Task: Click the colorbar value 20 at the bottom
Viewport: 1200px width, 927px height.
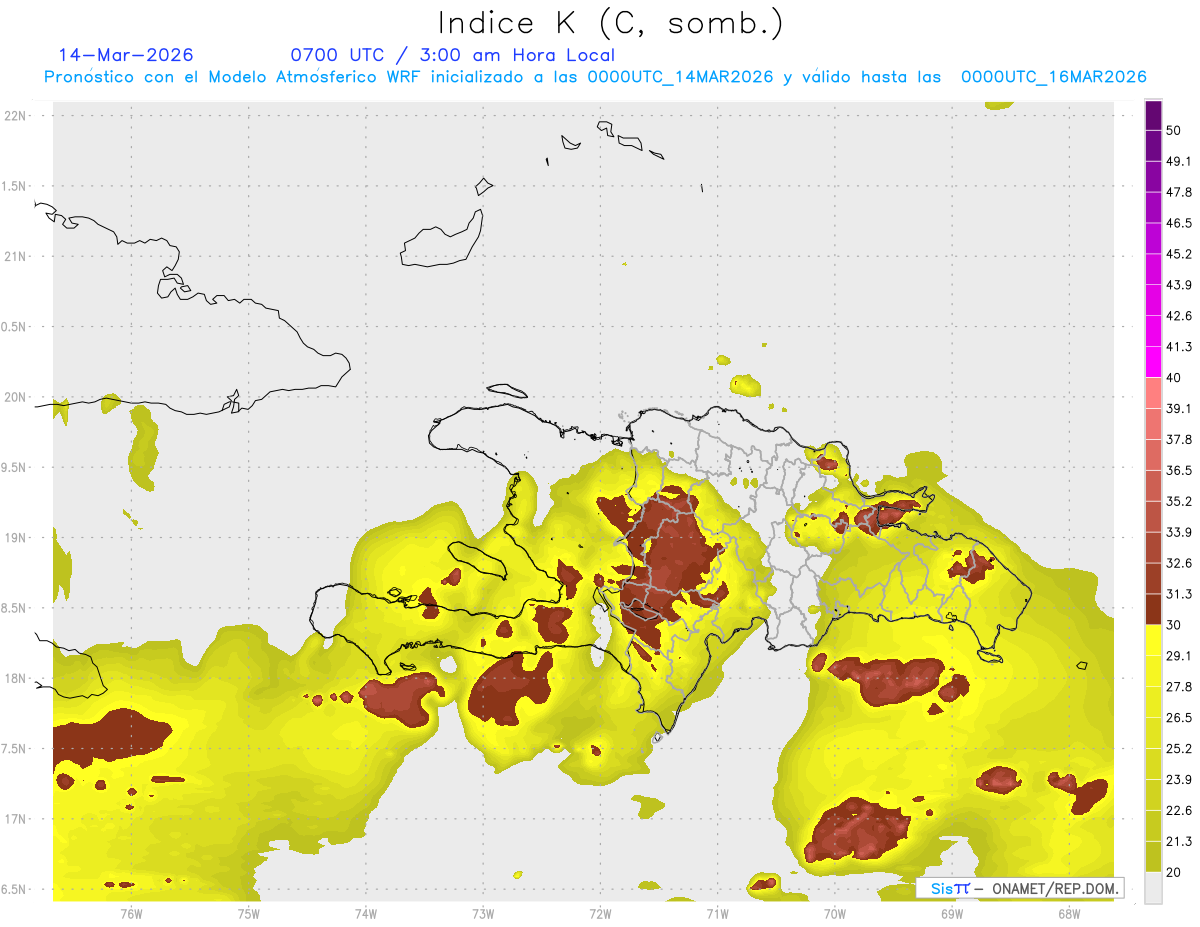Action: pos(1176,872)
